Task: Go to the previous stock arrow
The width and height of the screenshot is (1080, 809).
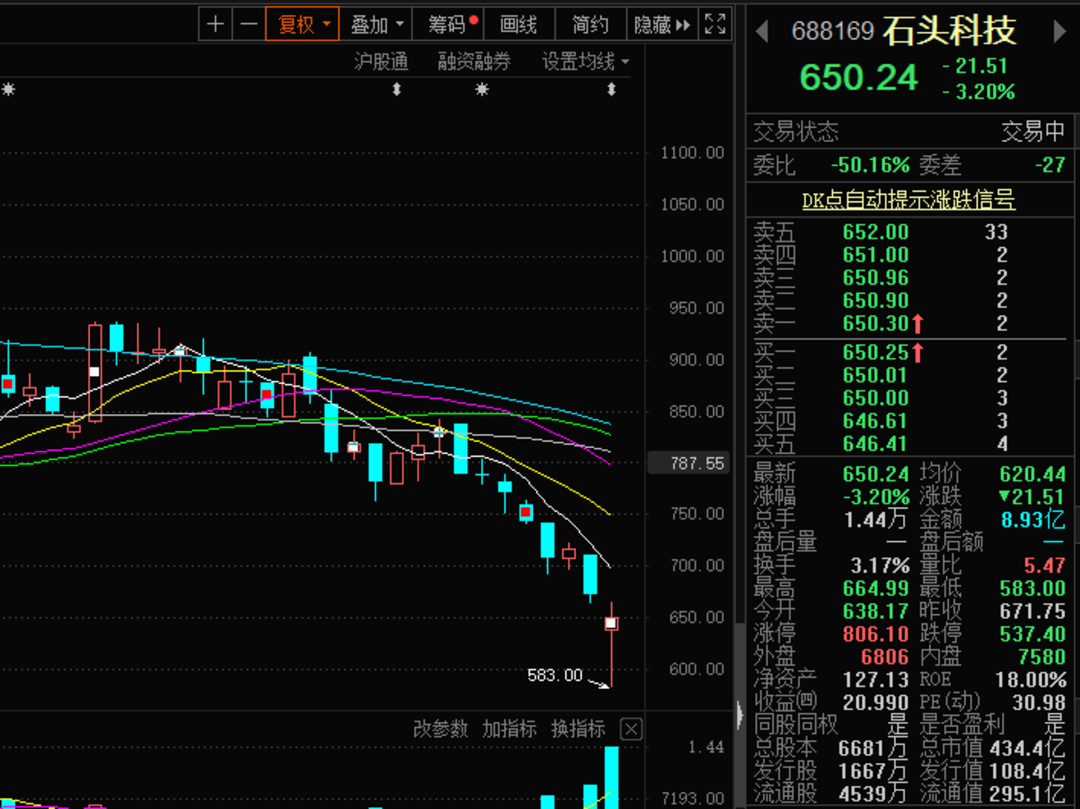Action: coord(762,32)
